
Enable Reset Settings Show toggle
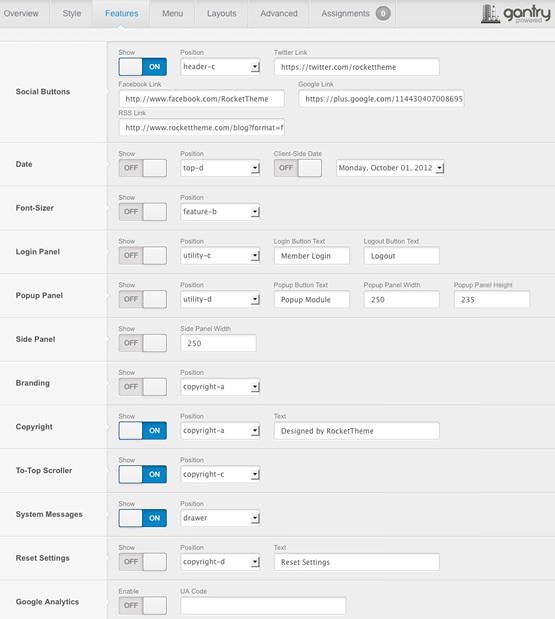click(x=142, y=562)
